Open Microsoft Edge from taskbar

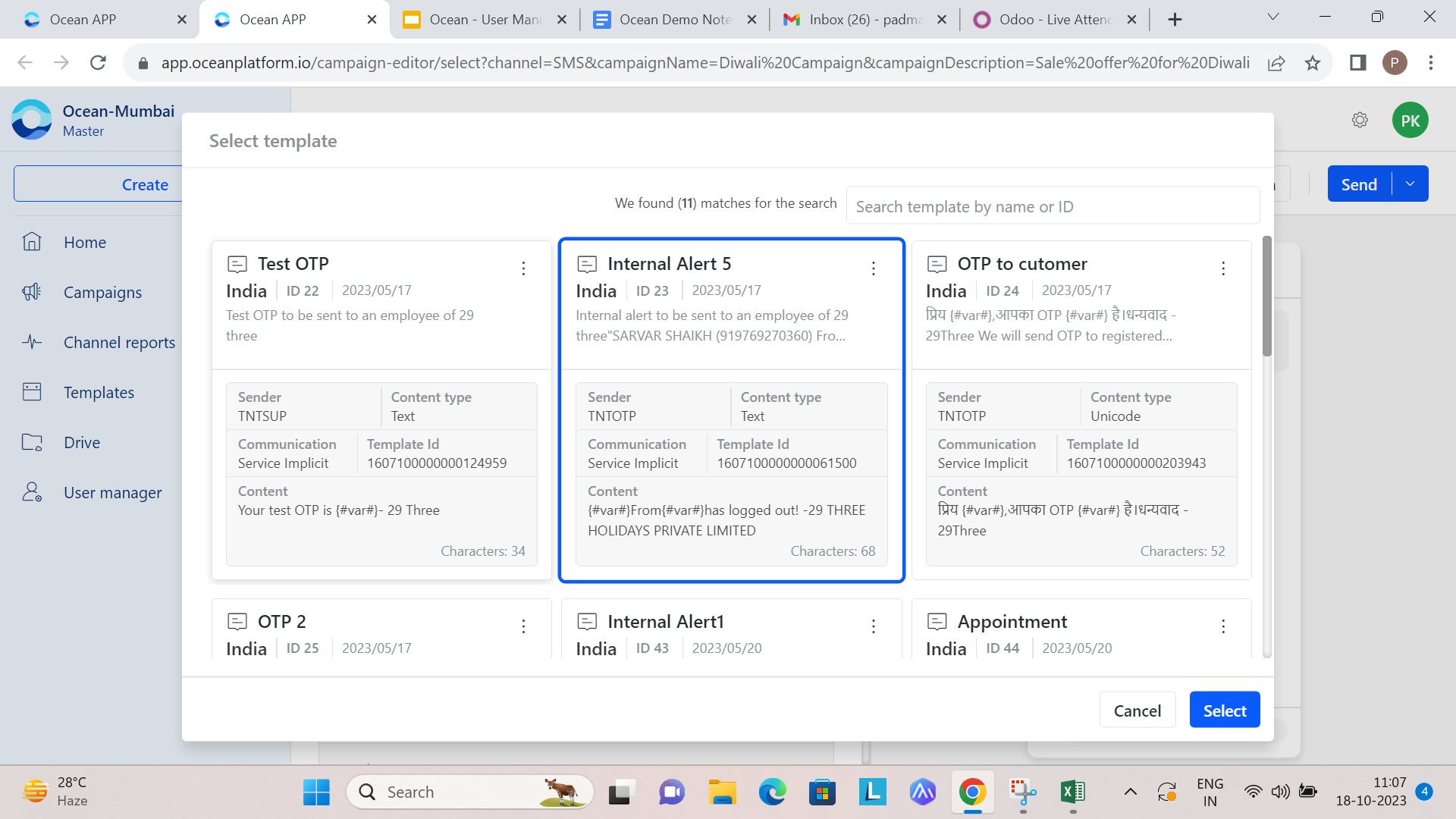pyautogui.click(x=773, y=792)
